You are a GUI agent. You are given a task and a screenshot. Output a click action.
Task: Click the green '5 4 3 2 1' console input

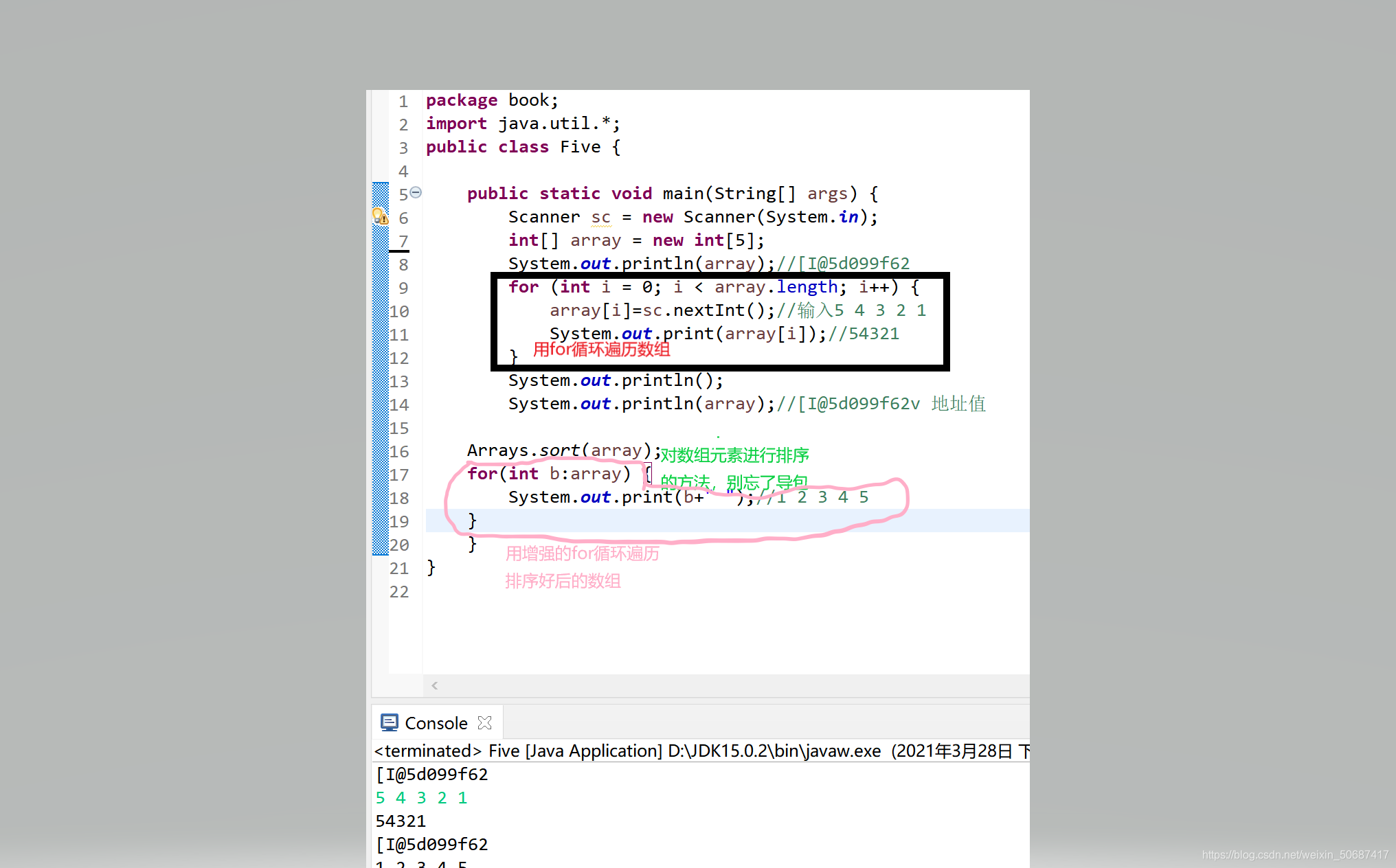(x=422, y=798)
